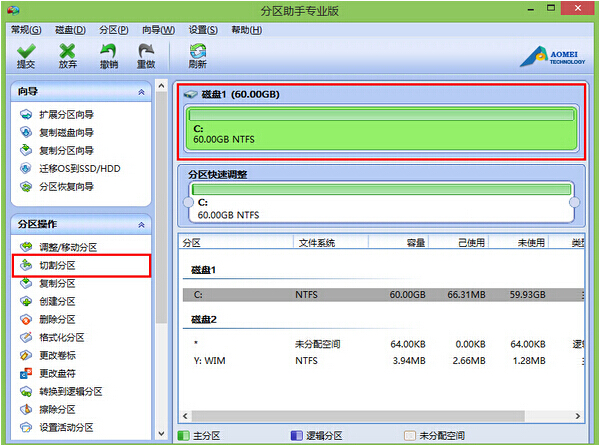
Task: Click the 59.93GB unused value of C:
Action: (528, 295)
